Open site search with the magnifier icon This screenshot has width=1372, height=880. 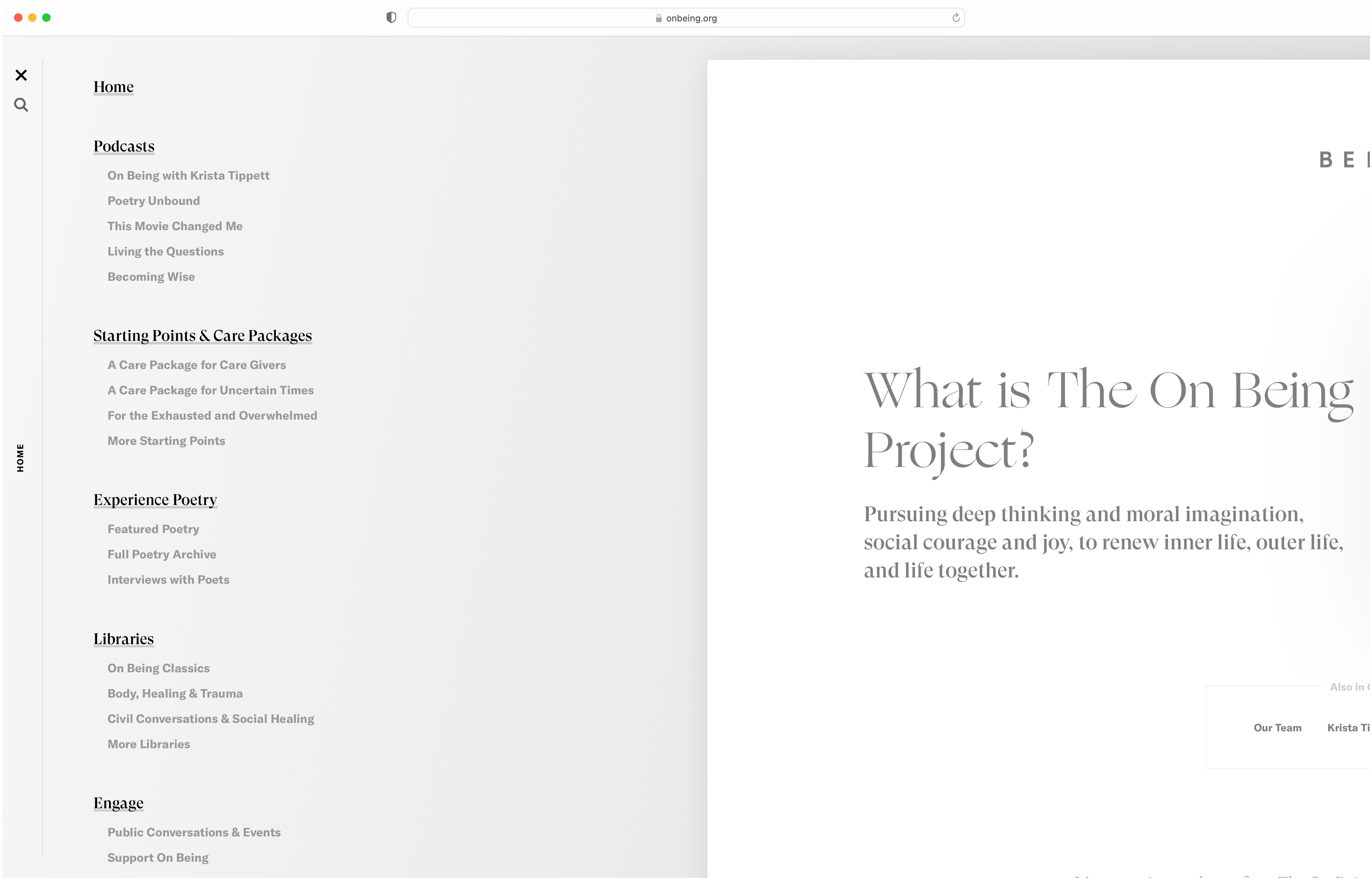[21, 105]
